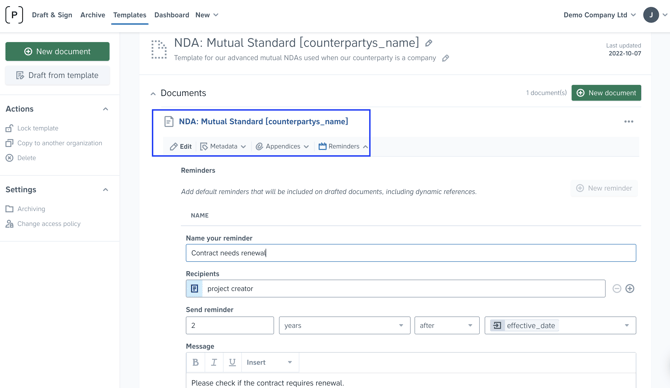
Task: Click Lock template action
Action: click(32, 128)
